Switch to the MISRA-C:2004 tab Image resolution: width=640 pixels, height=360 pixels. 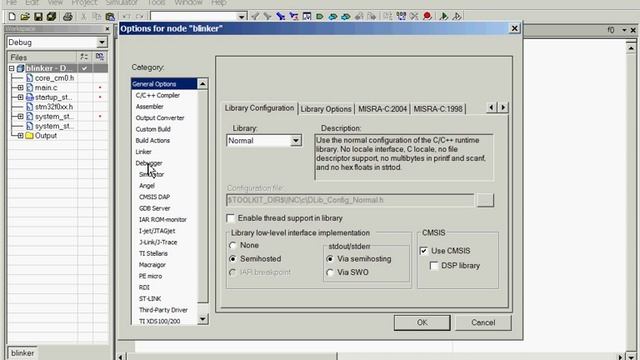382,109
